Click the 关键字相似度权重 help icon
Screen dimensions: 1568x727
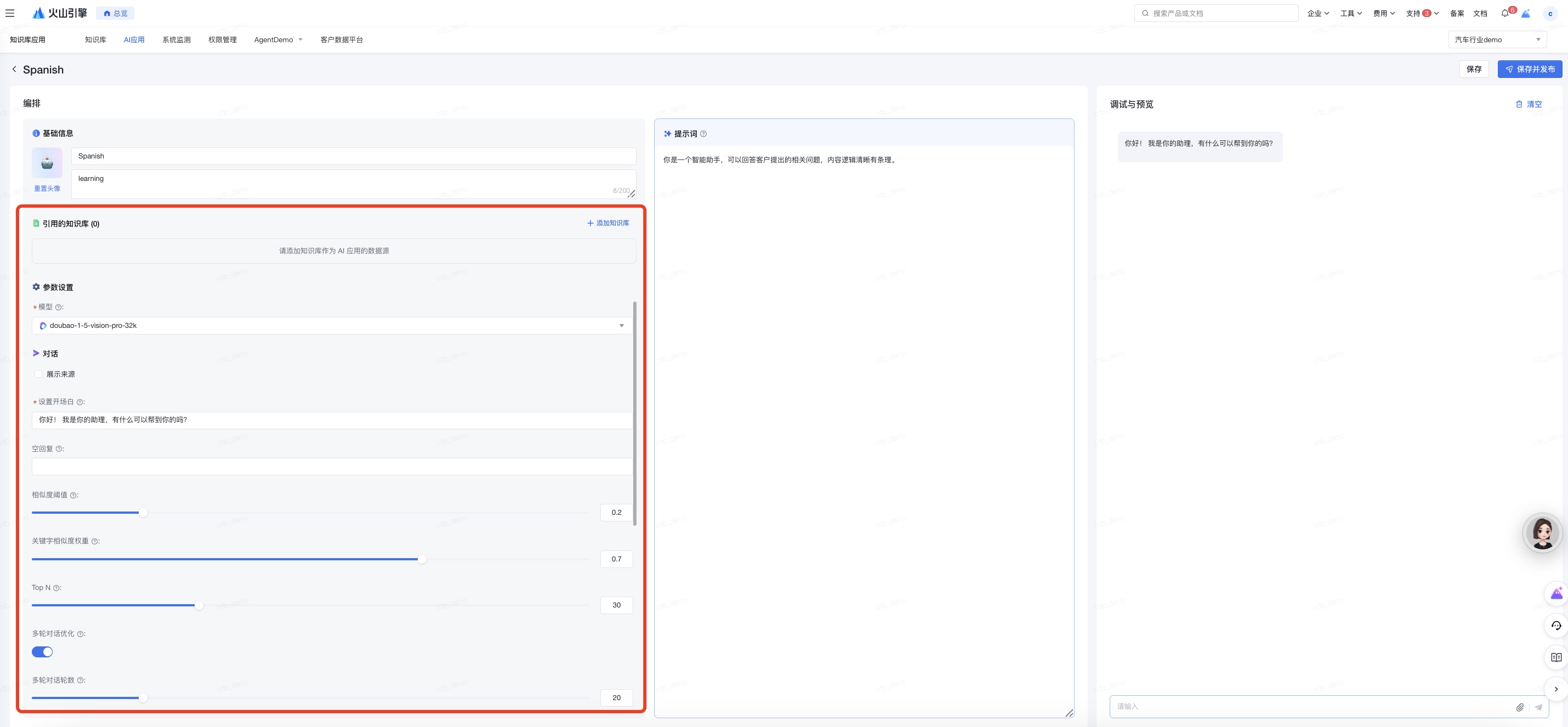tap(95, 541)
